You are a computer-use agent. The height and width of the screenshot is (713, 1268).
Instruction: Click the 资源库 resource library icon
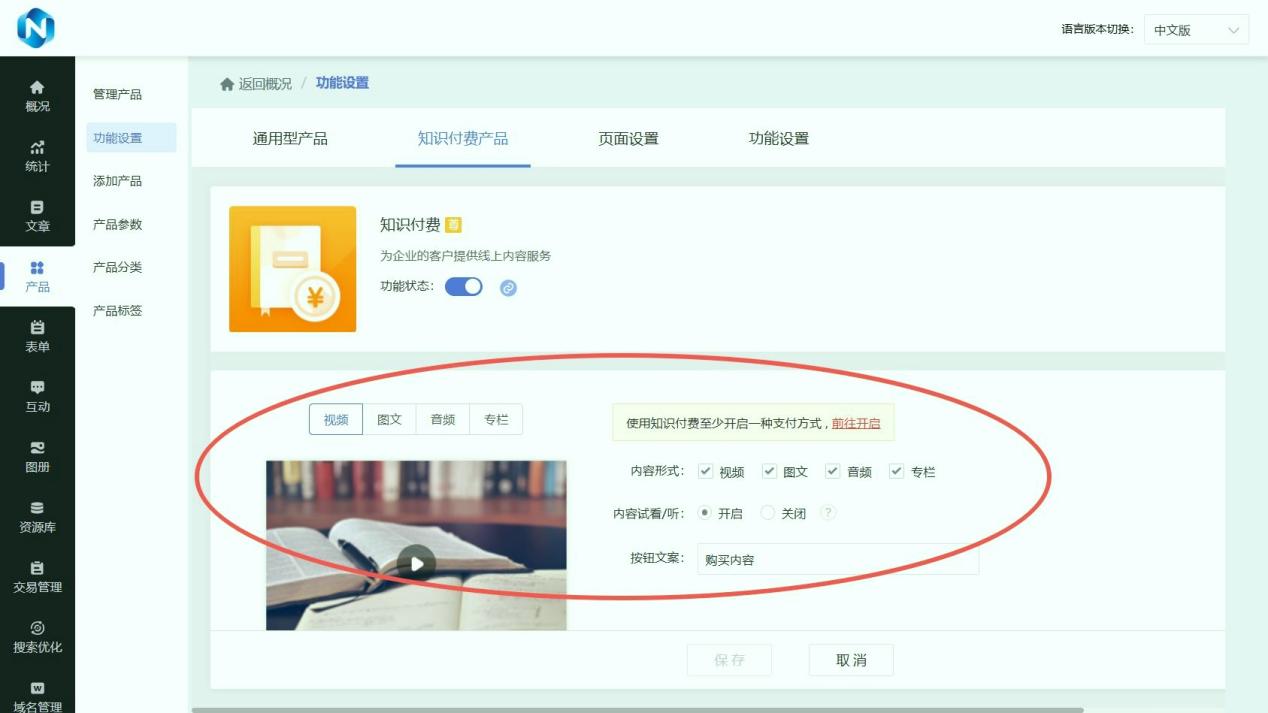click(37, 508)
